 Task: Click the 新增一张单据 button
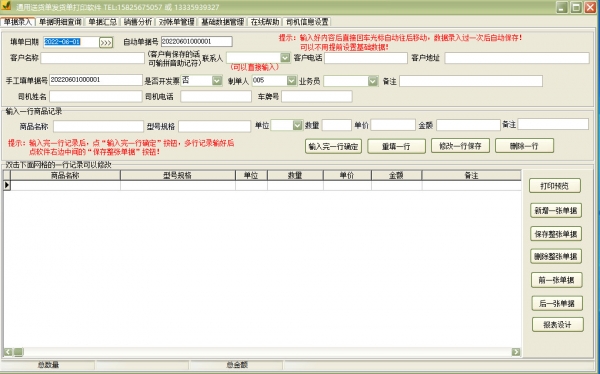[x=556, y=211]
